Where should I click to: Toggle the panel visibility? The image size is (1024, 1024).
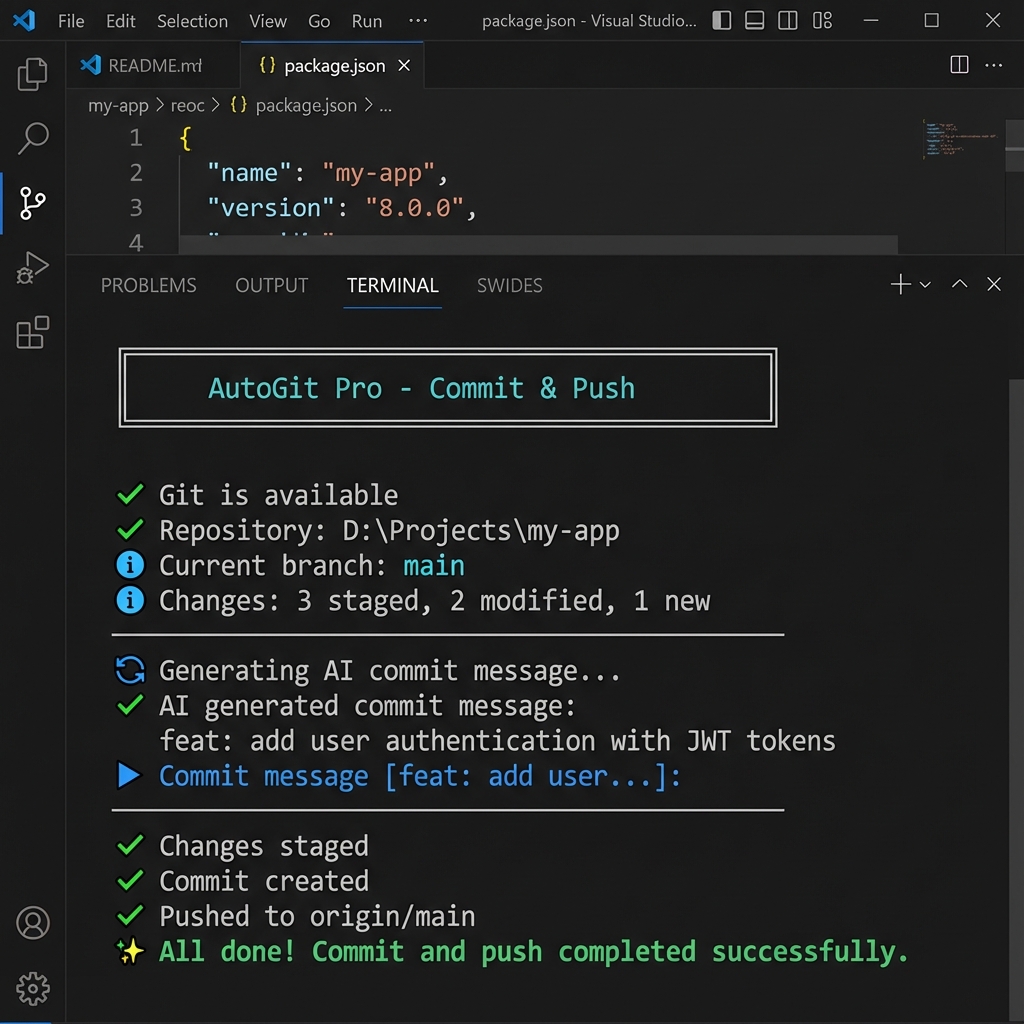(x=754, y=20)
